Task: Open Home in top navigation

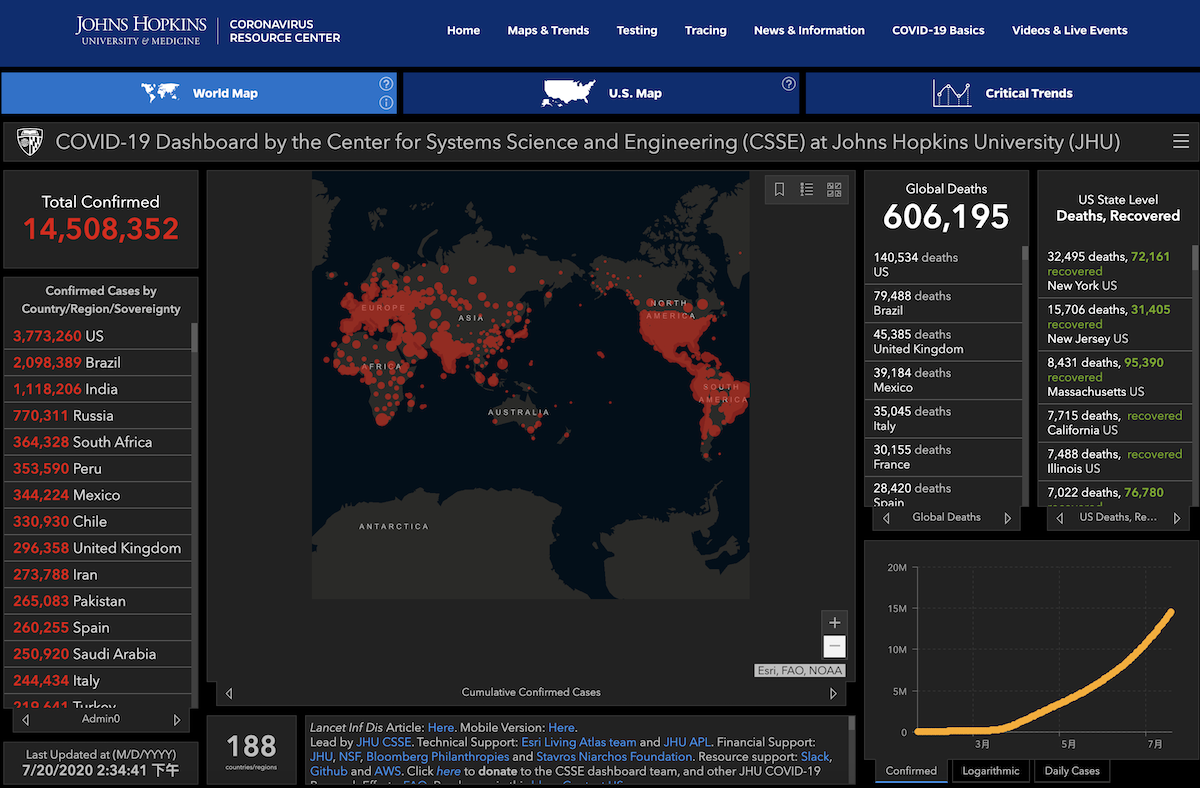Action: point(464,30)
